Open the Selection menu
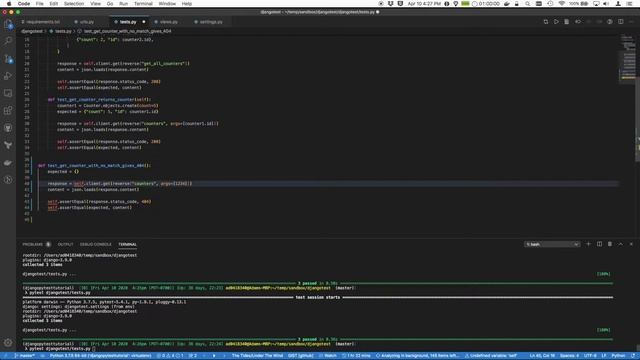 (74, 4)
